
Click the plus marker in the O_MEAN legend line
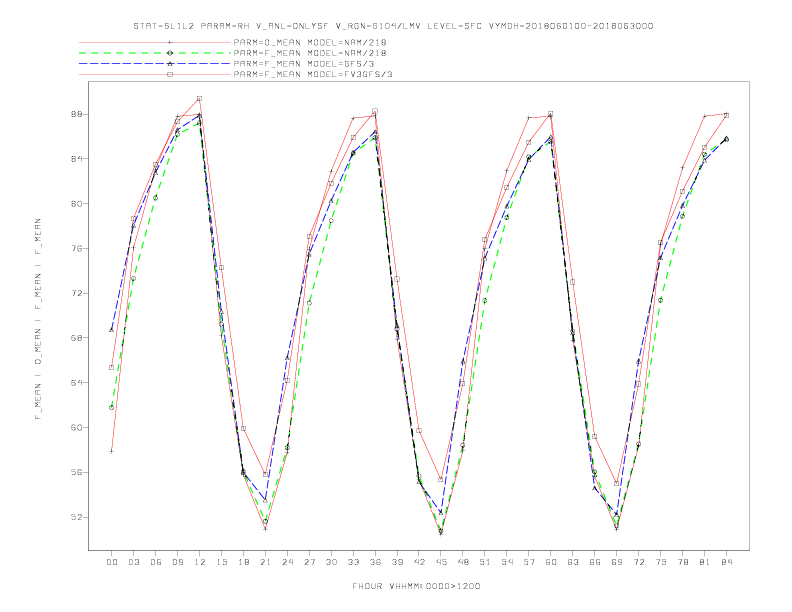point(170,42)
